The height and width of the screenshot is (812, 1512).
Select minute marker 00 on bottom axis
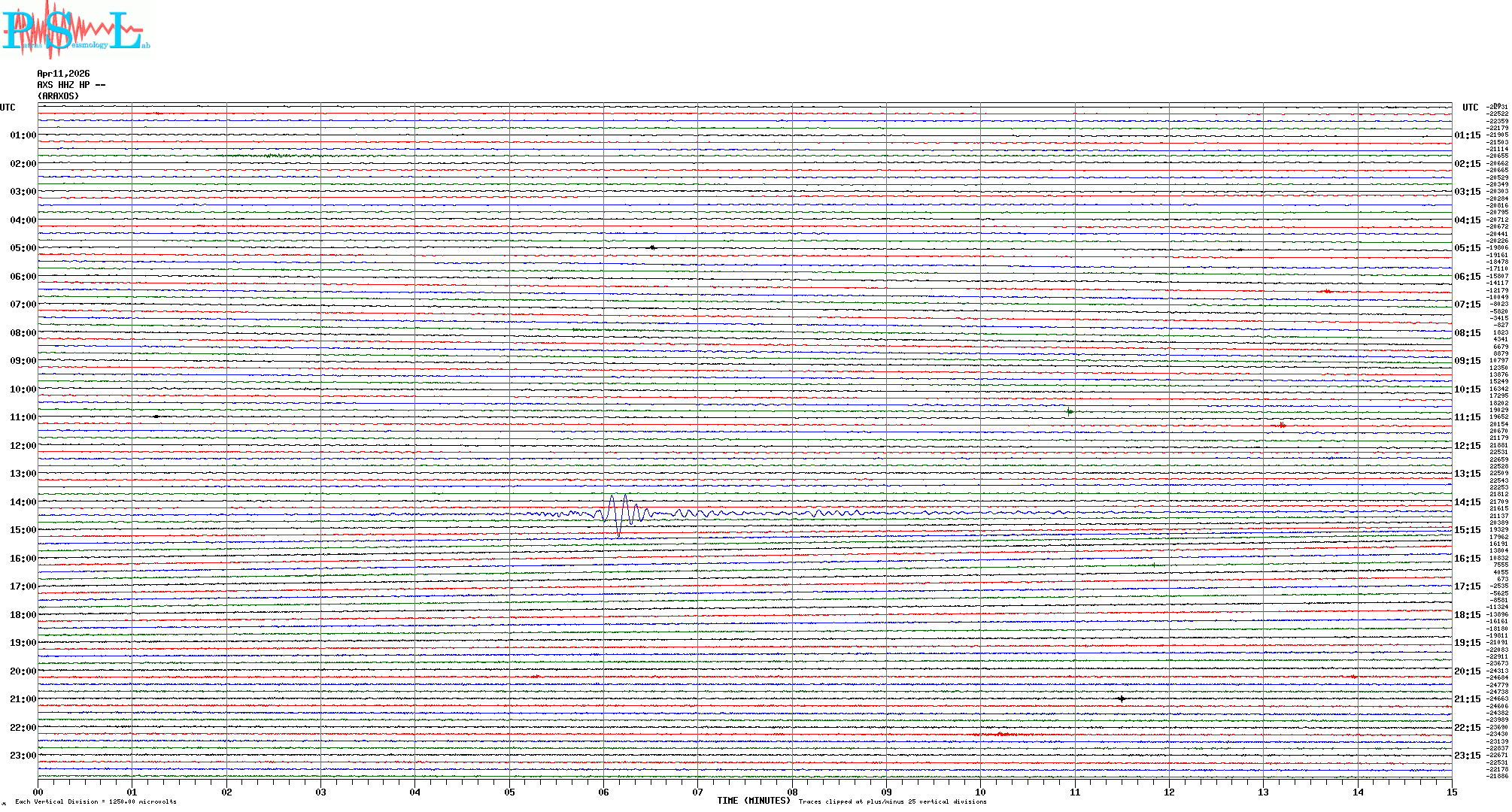38,792
